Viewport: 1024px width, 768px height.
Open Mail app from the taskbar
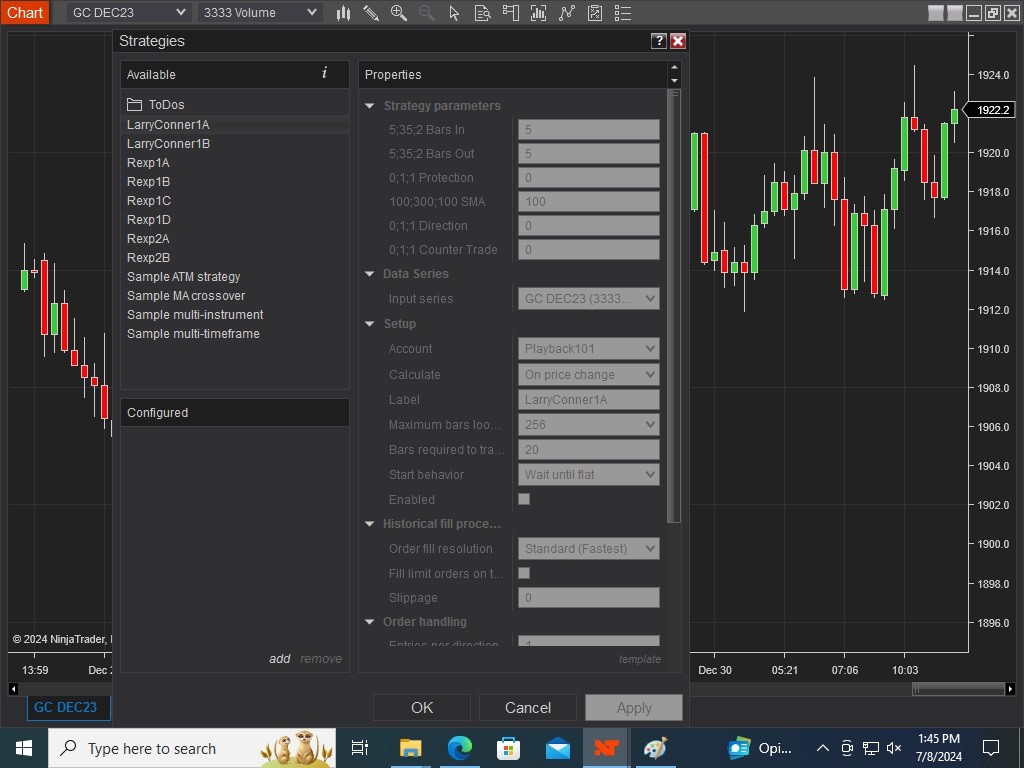pos(558,748)
